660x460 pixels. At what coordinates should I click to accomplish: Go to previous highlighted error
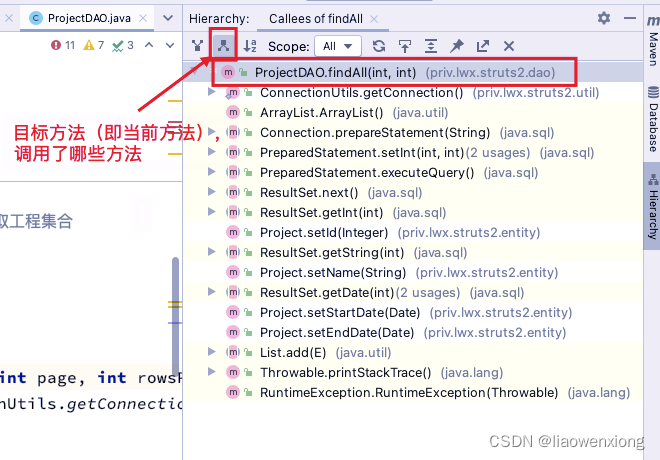coord(149,45)
